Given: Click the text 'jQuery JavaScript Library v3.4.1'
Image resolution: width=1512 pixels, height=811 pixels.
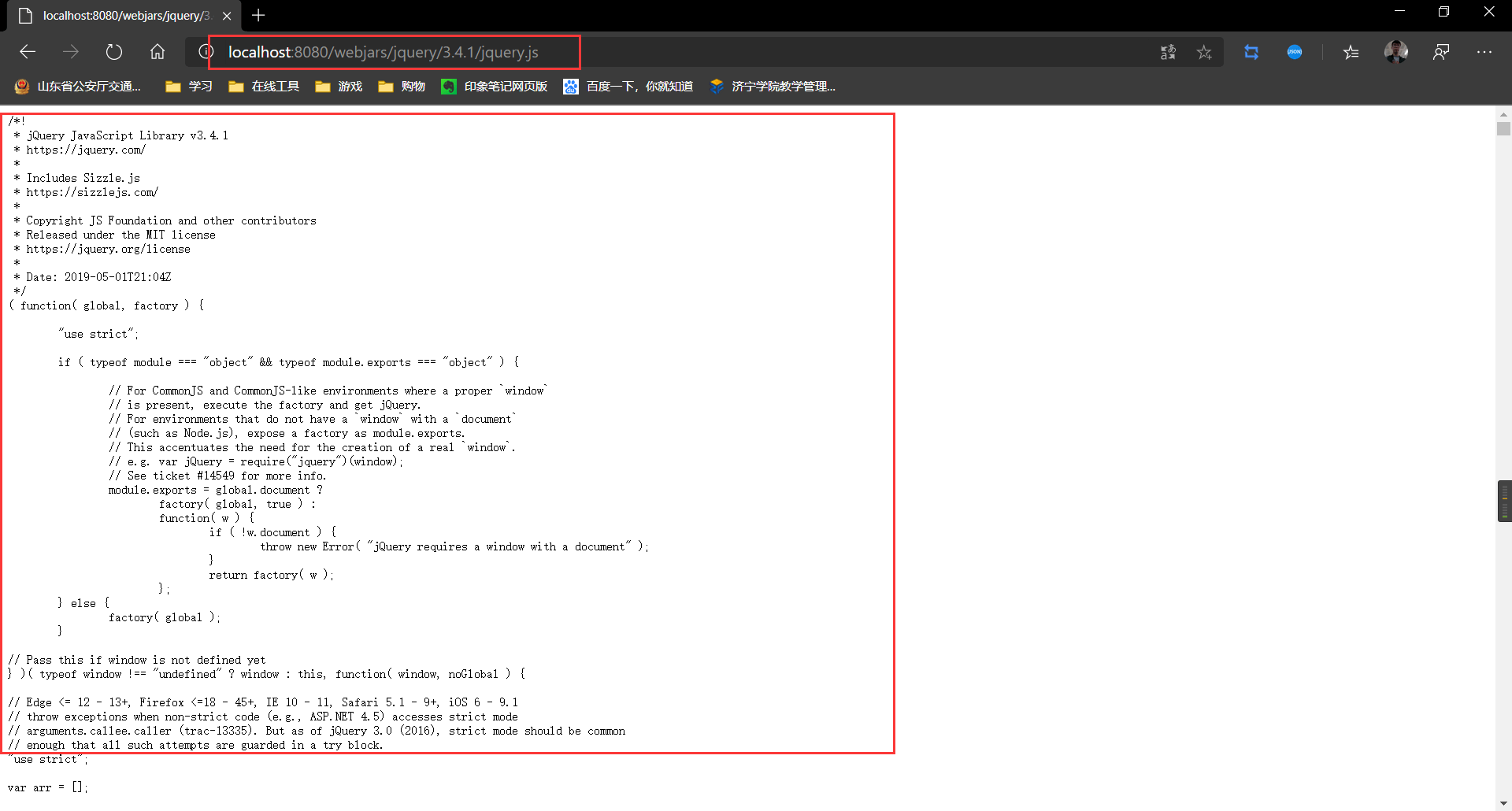Looking at the screenshot, I should coord(127,135).
